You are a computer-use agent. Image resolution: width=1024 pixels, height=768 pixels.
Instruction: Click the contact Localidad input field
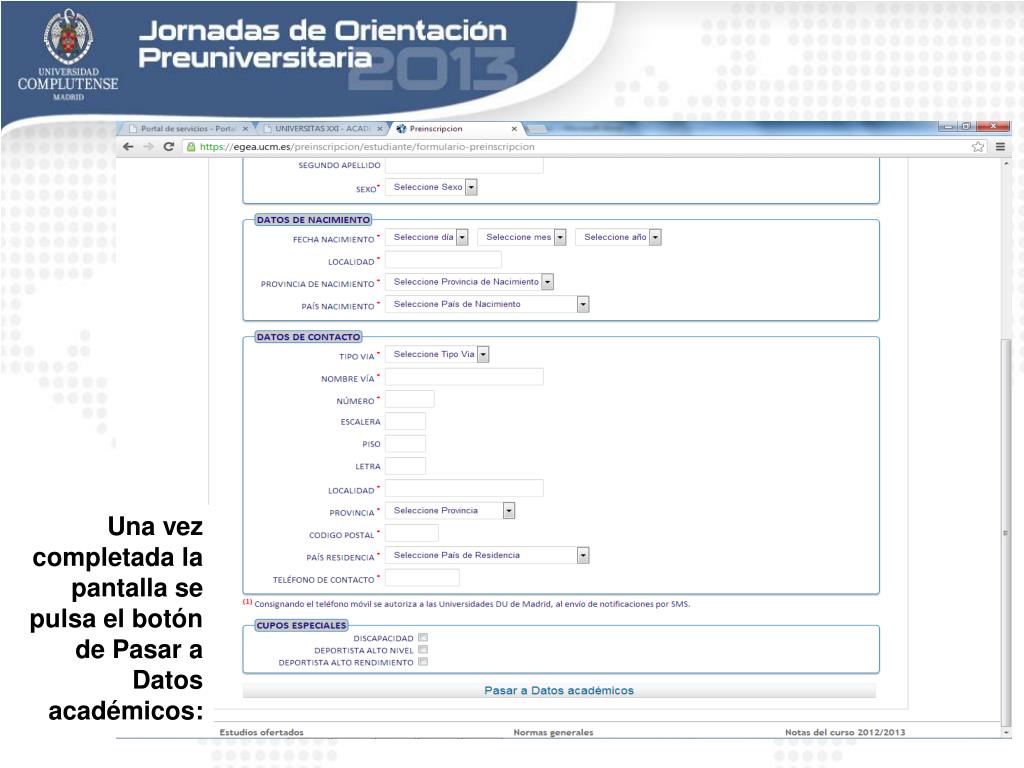coord(464,488)
